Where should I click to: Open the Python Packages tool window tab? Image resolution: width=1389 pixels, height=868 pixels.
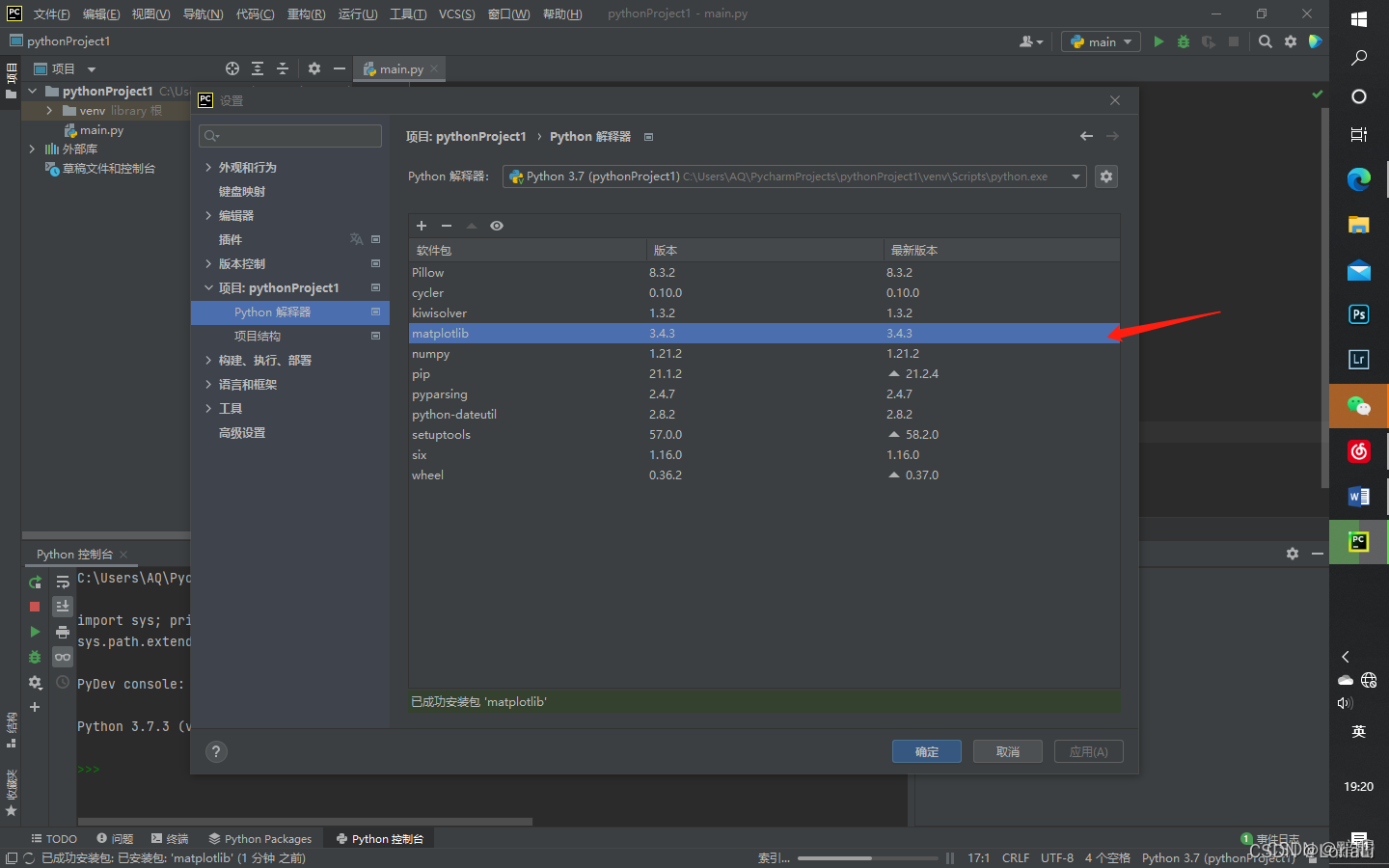[260, 839]
